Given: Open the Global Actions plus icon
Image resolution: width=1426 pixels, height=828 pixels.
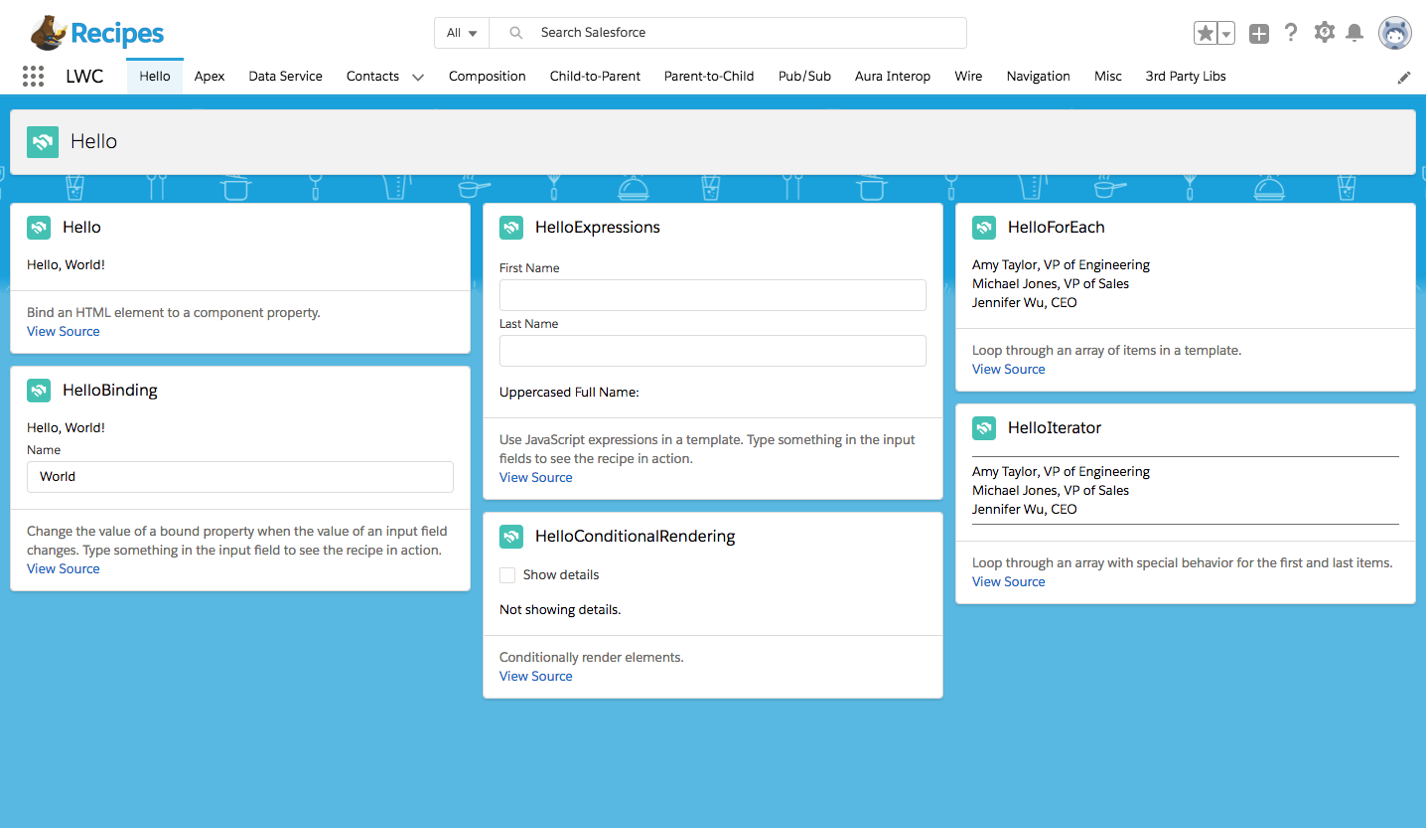Looking at the screenshot, I should coord(1259,33).
